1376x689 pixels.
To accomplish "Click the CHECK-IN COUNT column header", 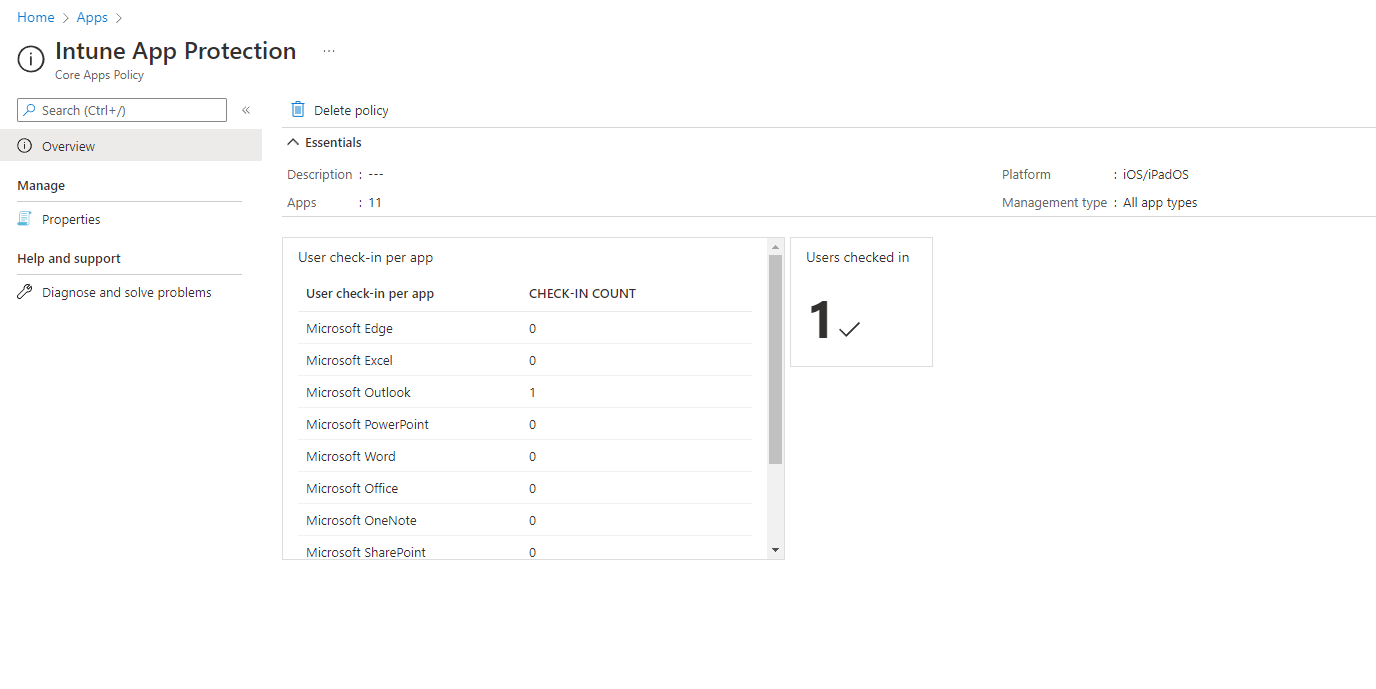I will point(582,294).
